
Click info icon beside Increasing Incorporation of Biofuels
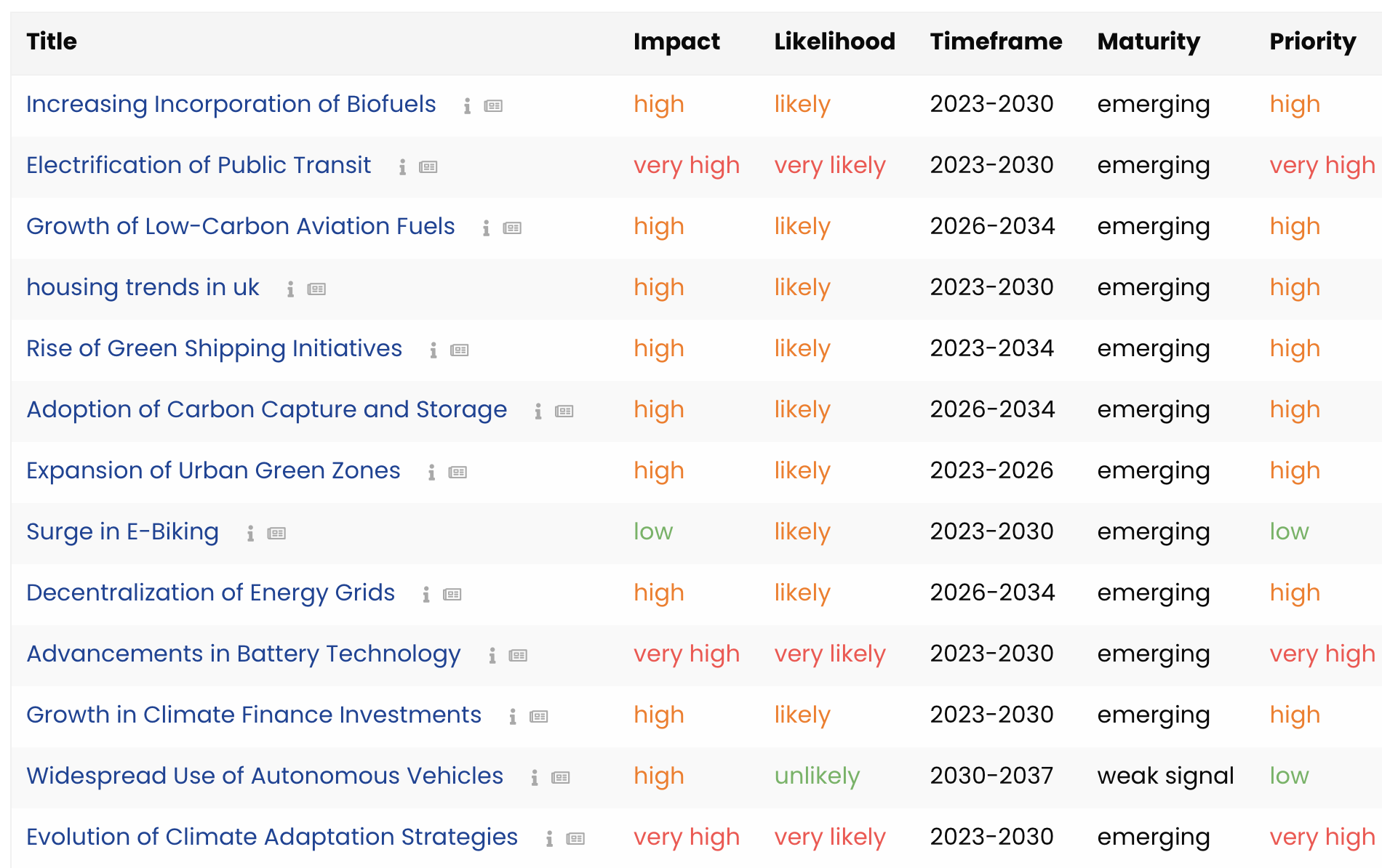coord(467,106)
